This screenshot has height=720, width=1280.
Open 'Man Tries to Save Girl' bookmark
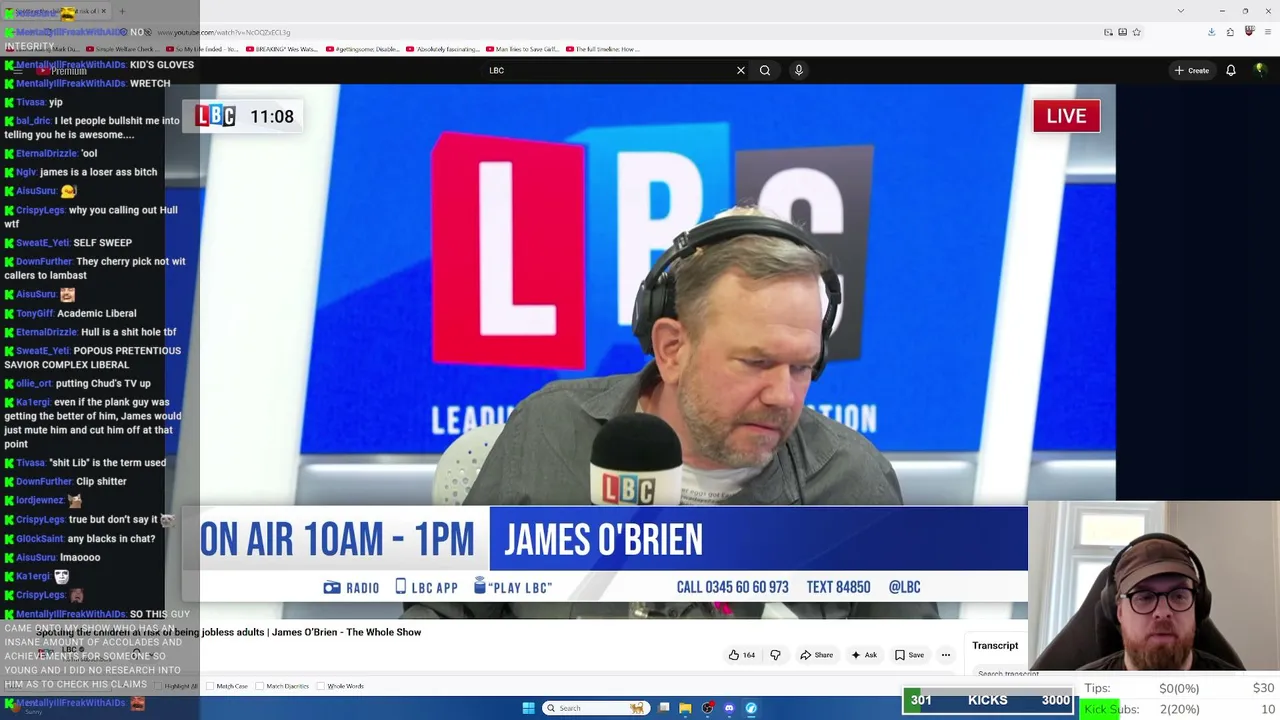coord(521,49)
